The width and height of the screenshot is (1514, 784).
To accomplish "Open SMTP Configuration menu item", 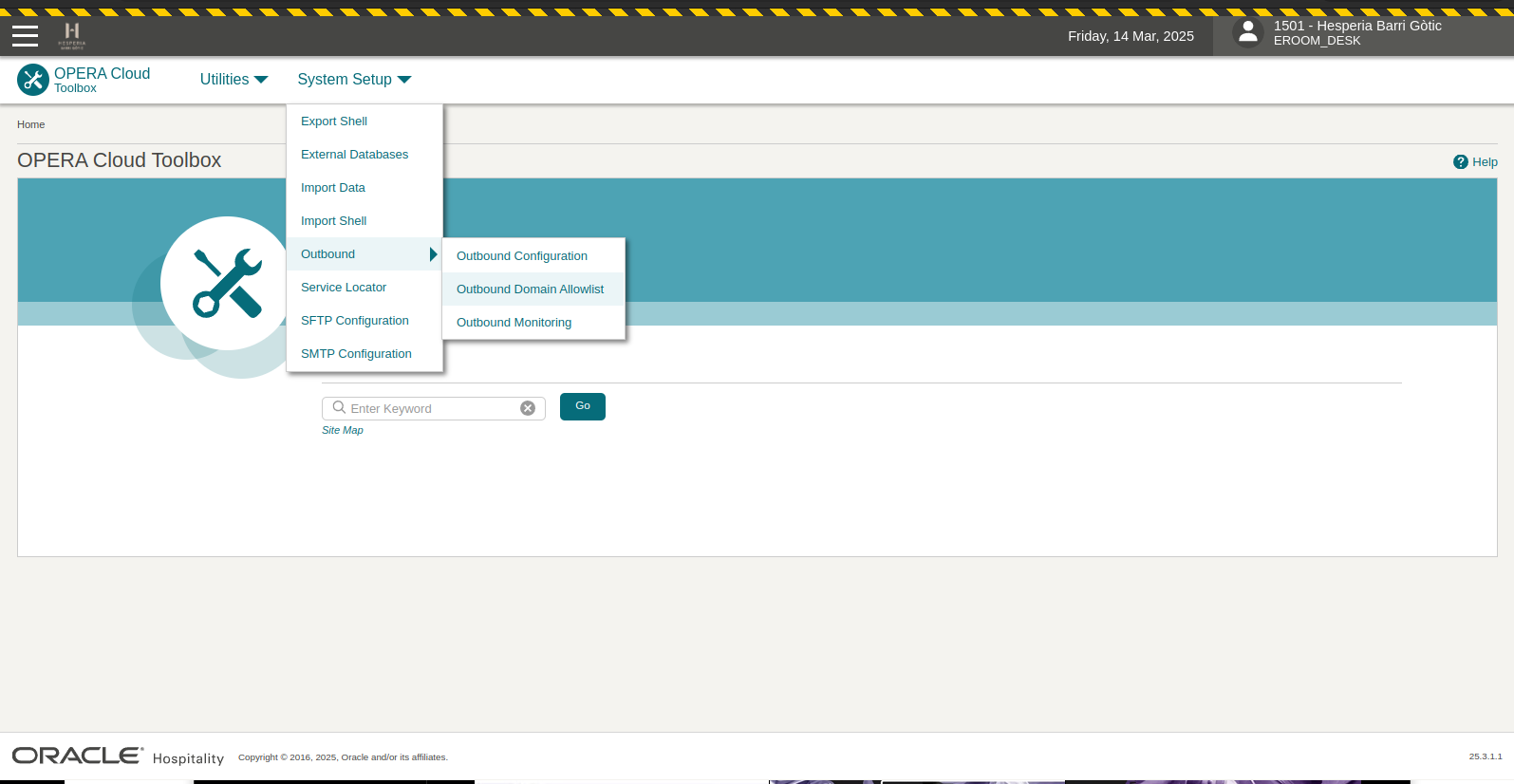I will pos(356,354).
